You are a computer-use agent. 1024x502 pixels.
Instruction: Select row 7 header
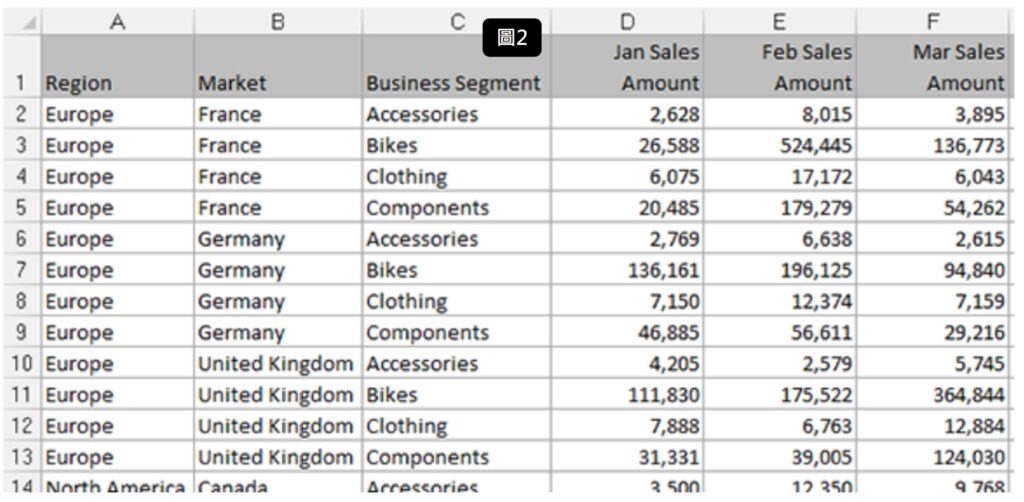tap(20, 270)
